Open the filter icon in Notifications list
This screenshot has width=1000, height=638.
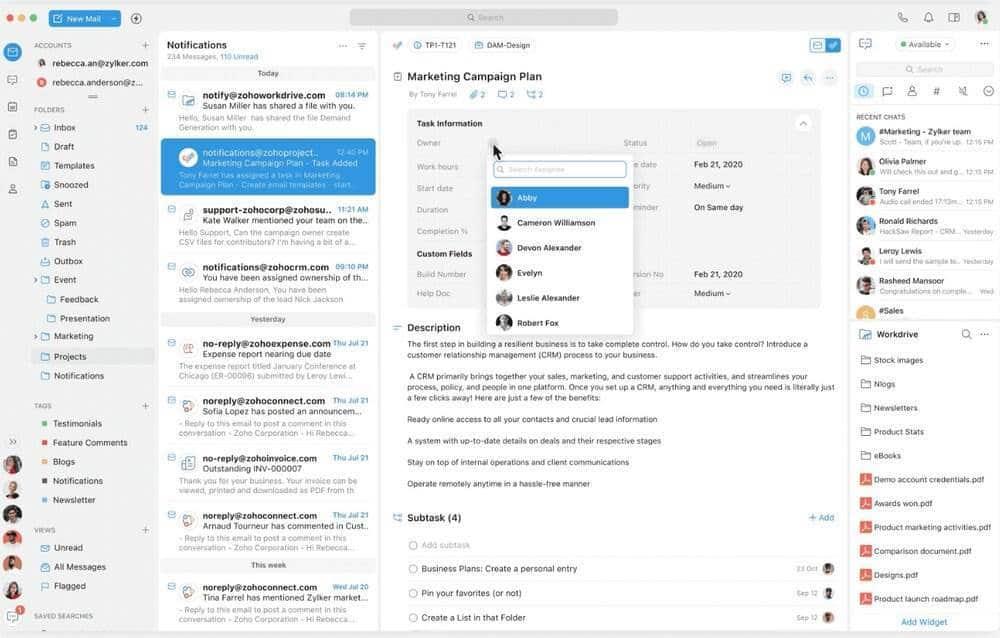(362, 46)
